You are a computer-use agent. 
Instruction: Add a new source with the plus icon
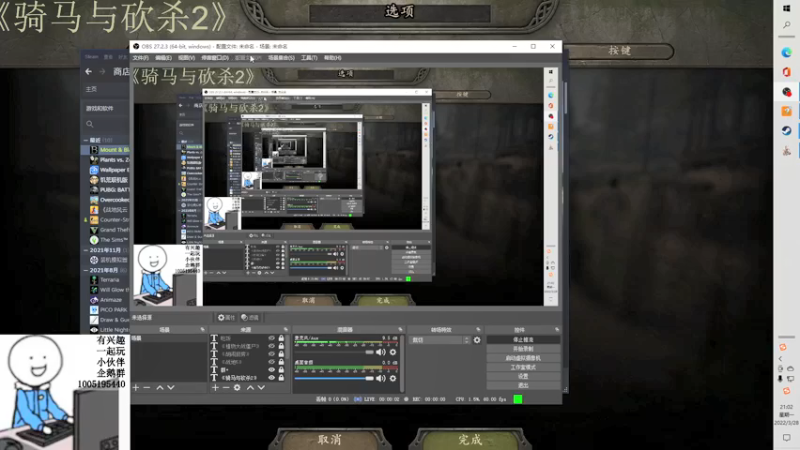point(215,388)
